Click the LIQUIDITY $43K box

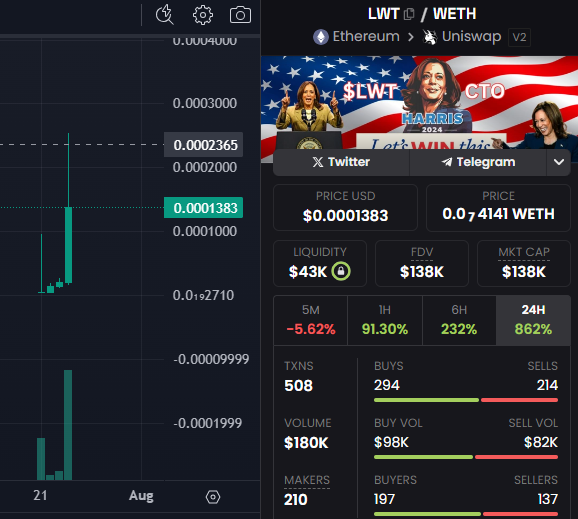(320, 264)
